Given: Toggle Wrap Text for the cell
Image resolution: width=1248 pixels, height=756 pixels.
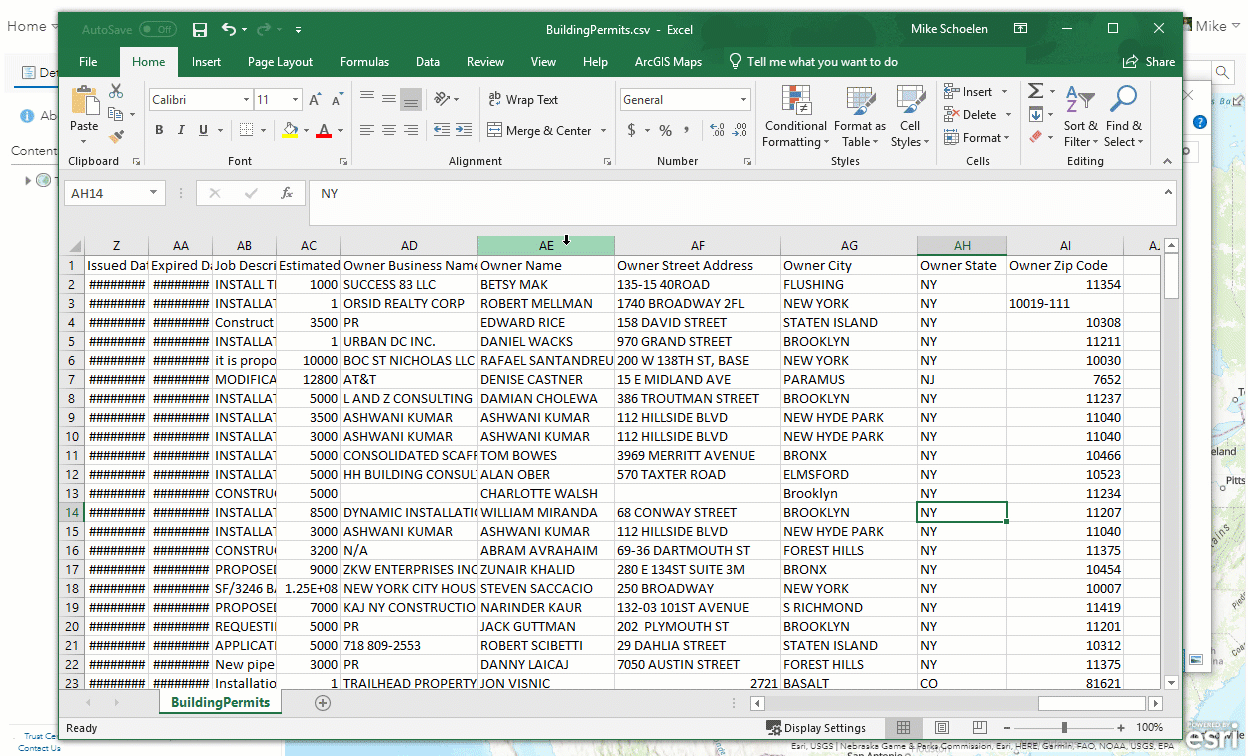Looking at the screenshot, I should click(522, 100).
